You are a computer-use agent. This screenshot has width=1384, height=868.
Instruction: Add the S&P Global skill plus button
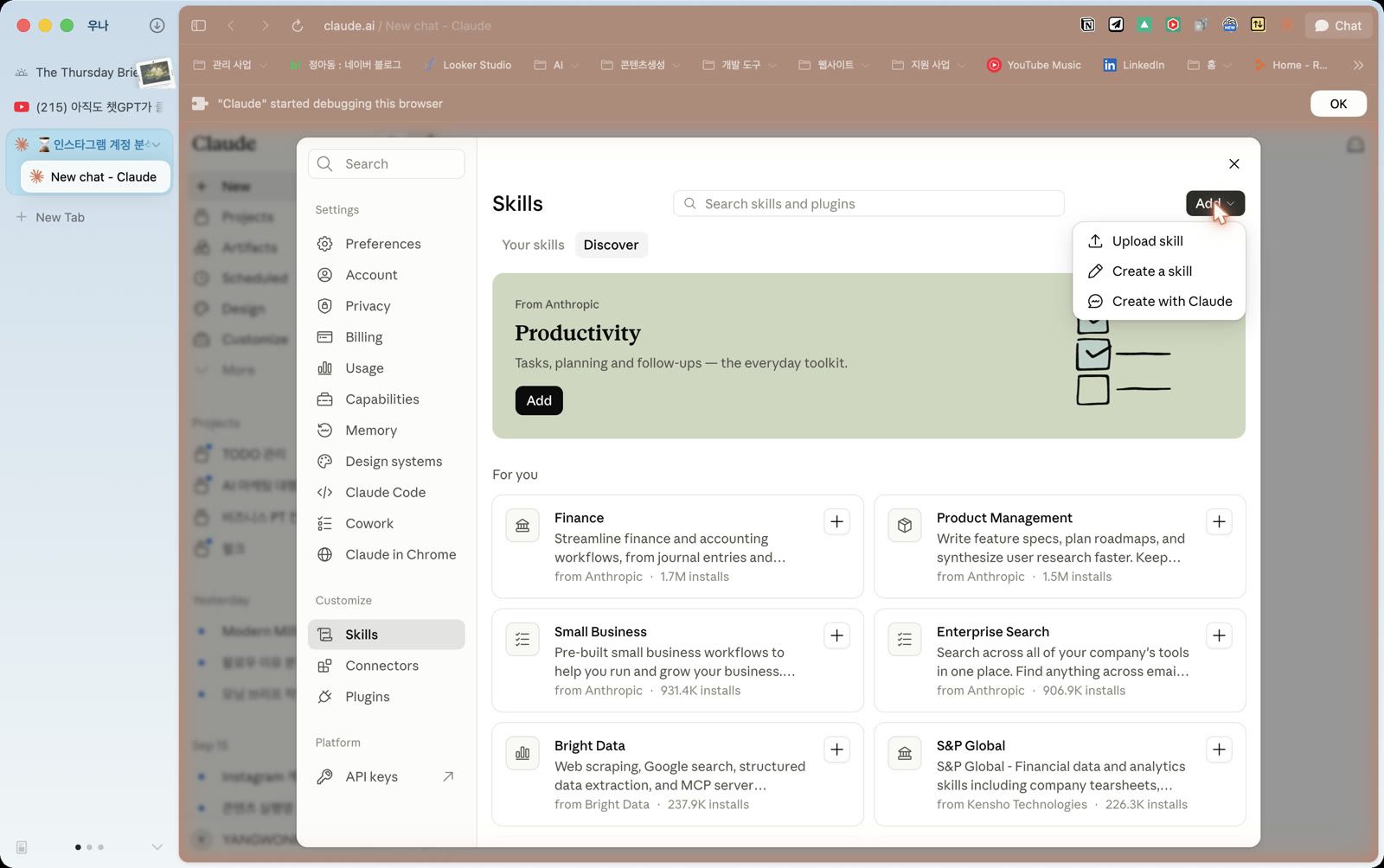point(1219,750)
